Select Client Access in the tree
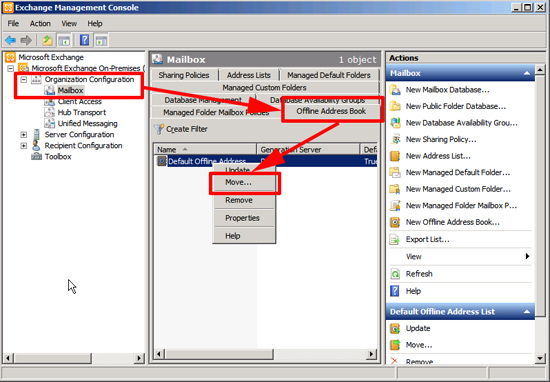This screenshot has width=550, height=382. 80,101
